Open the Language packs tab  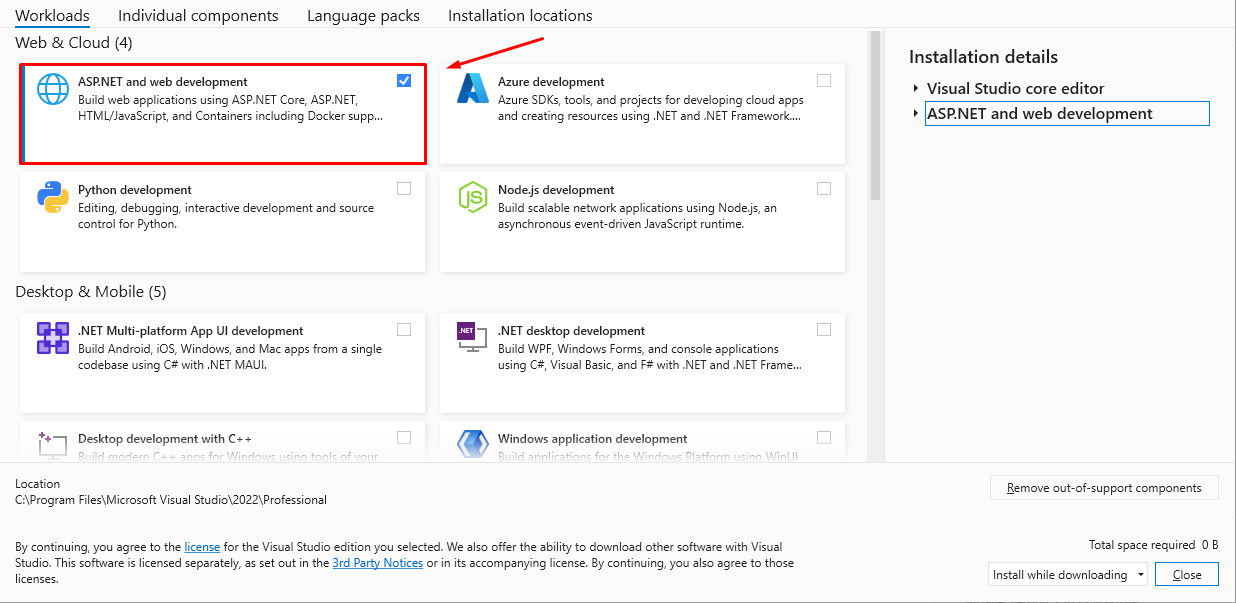pos(363,16)
